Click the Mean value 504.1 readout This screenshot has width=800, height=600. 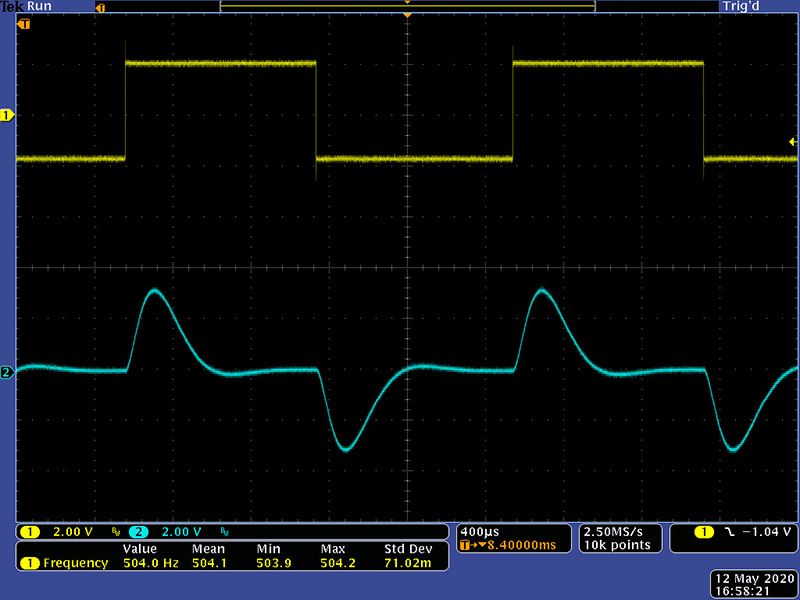[x=210, y=563]
